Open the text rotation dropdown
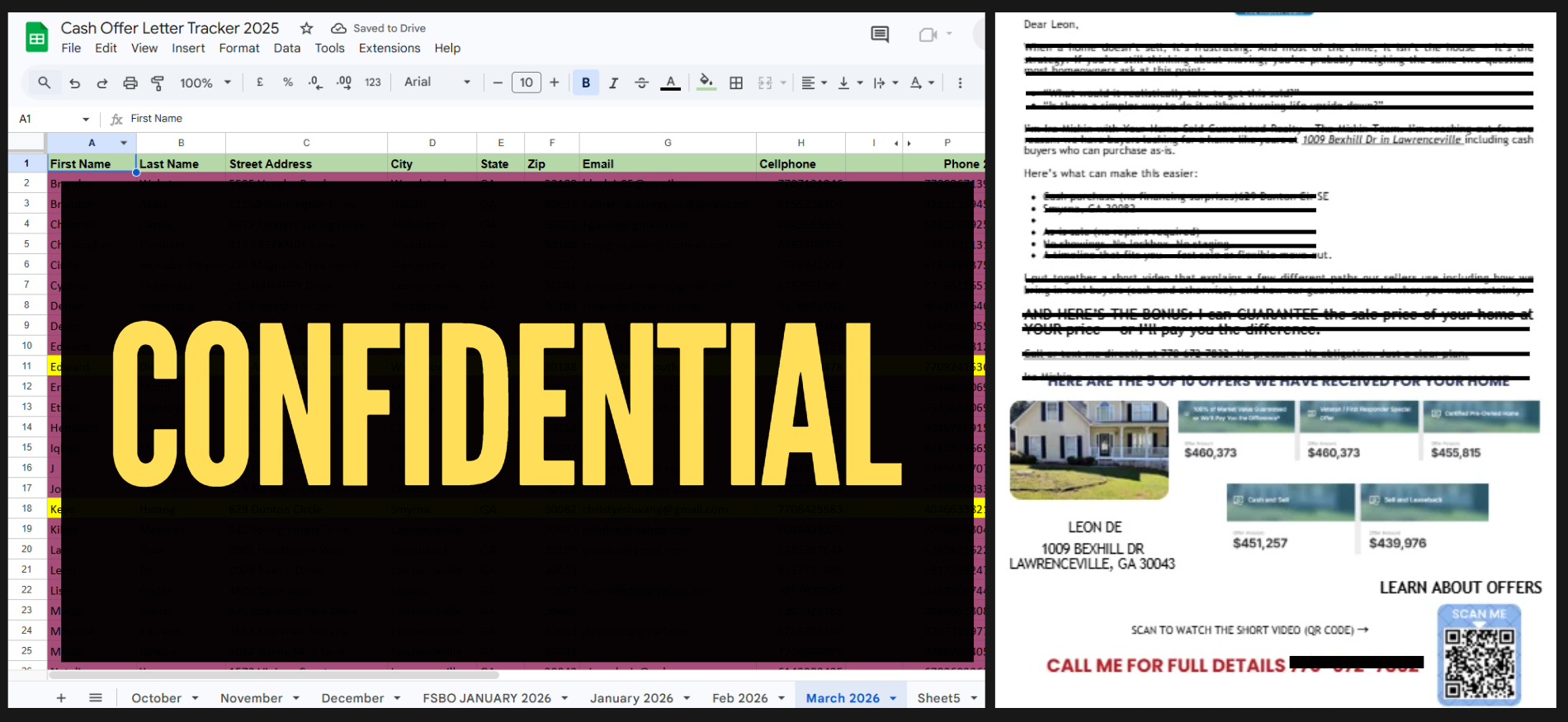 pos(922,83)
